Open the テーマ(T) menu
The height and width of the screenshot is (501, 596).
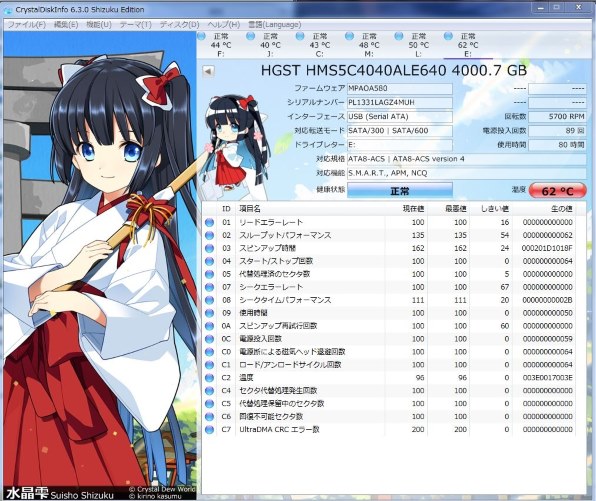click(x=136, y=25)
